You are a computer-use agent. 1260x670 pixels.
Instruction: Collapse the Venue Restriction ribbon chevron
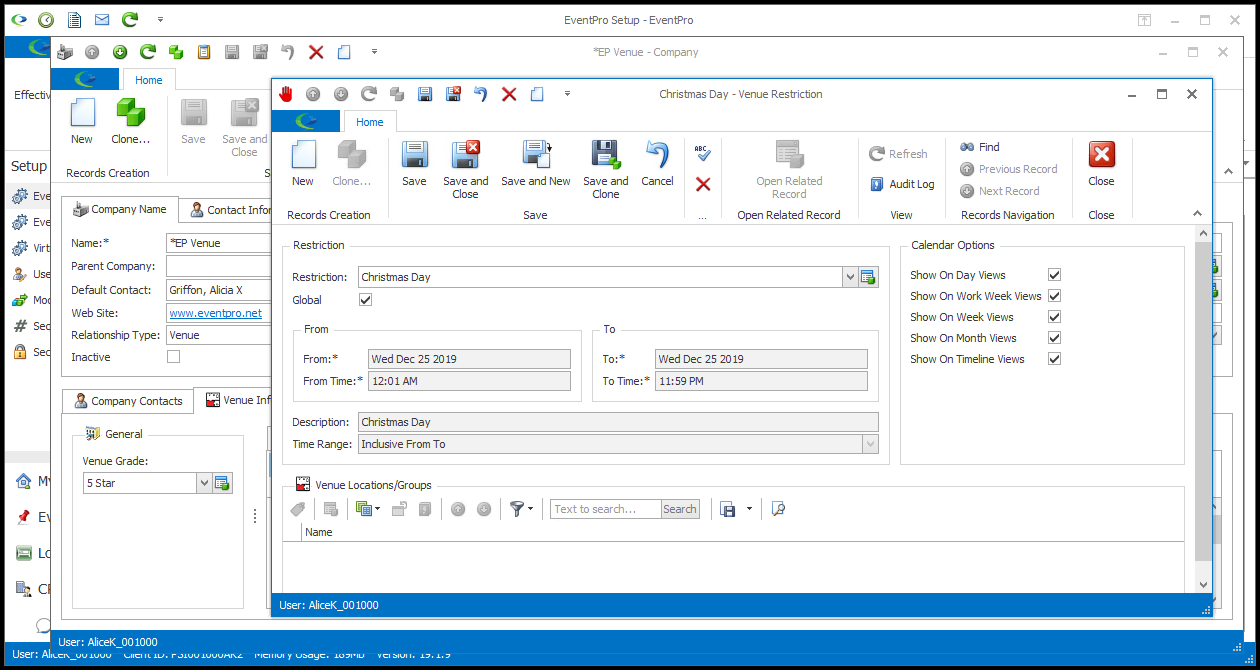[1197, 213]
